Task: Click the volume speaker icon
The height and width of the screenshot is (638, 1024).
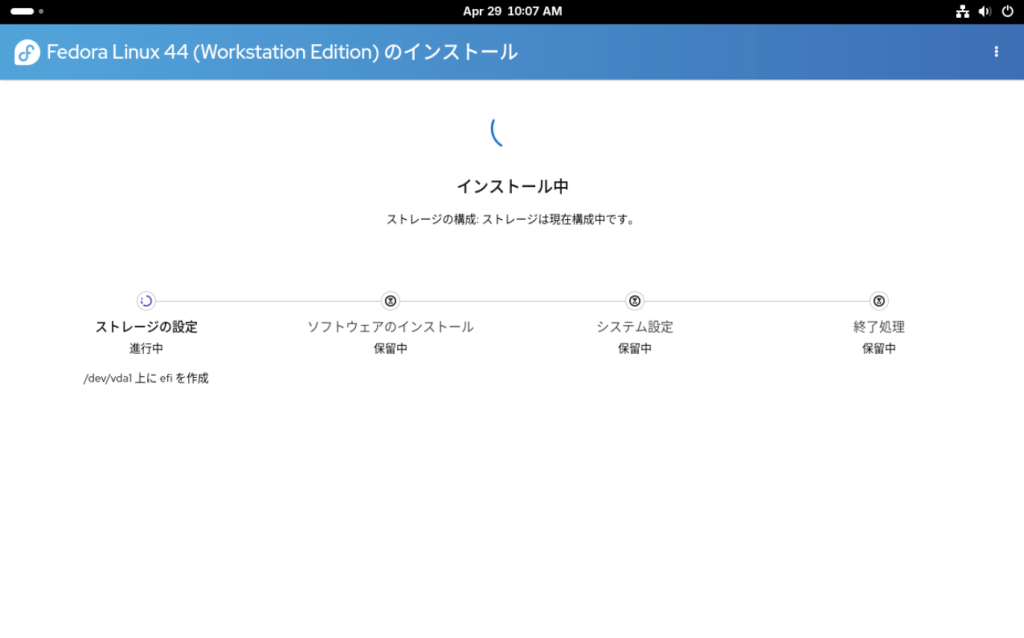Action: point(985,12)
